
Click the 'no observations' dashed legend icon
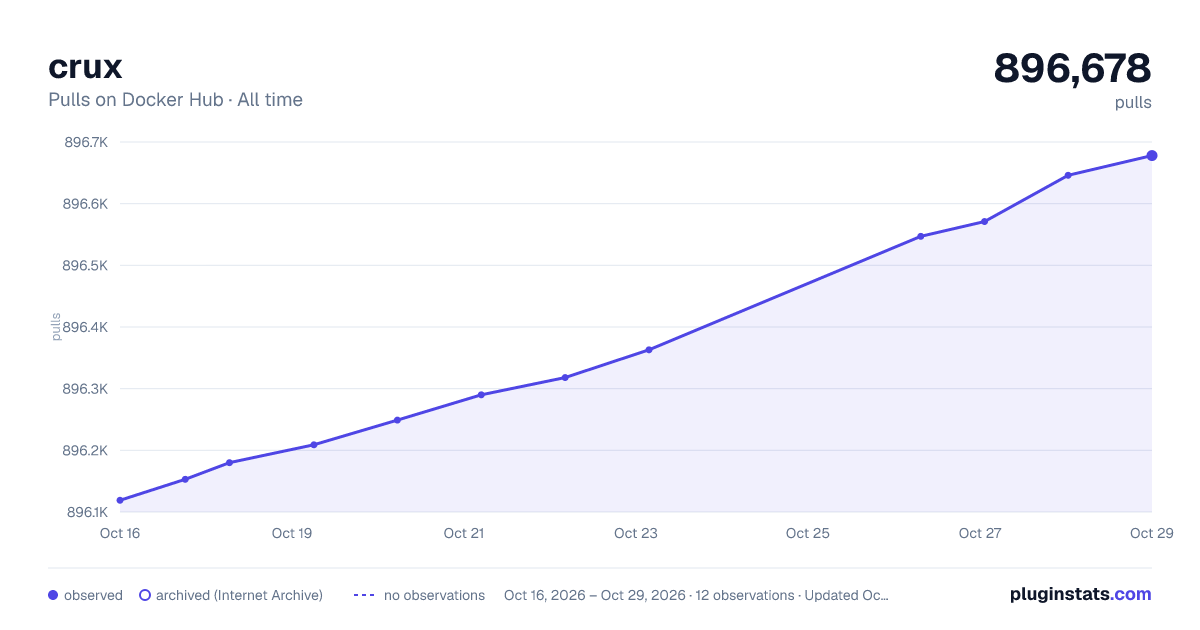click(364, 595)
